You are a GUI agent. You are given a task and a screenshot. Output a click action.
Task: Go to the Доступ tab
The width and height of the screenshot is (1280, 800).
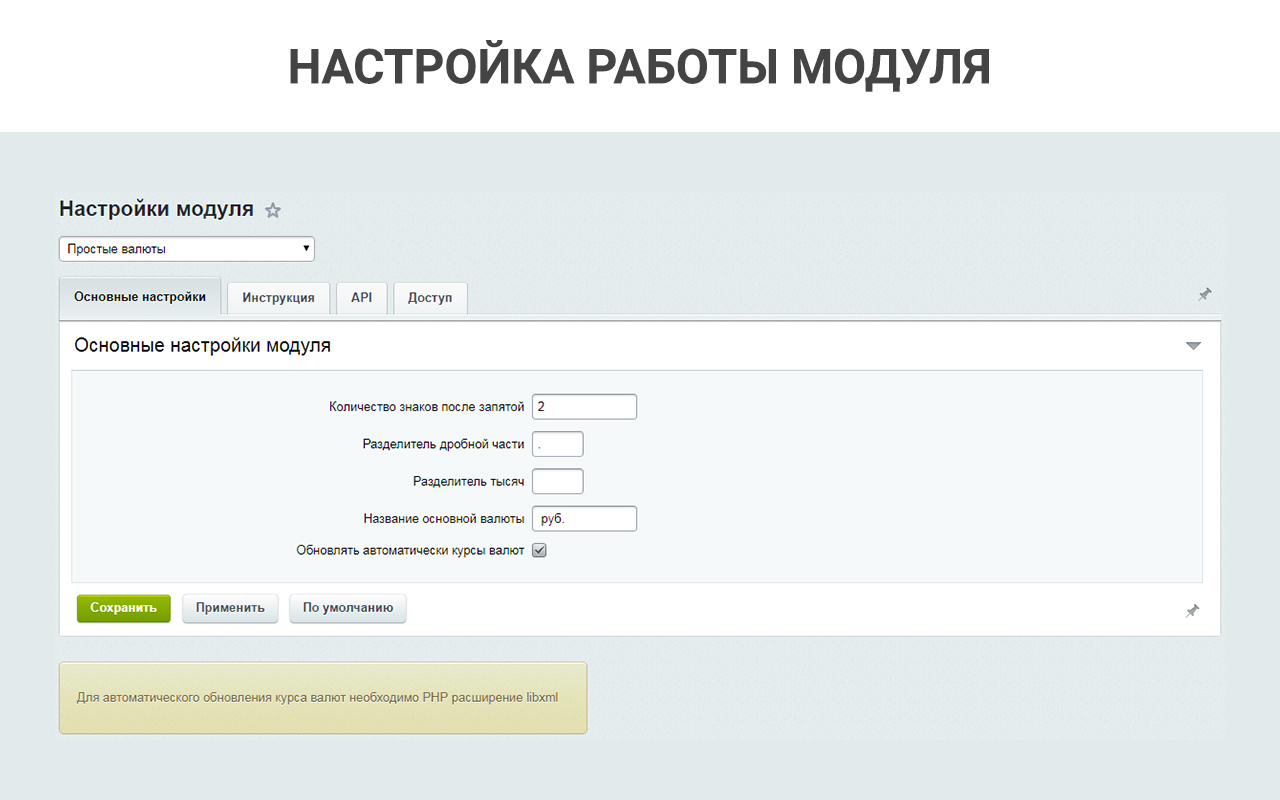pos(430,298)
